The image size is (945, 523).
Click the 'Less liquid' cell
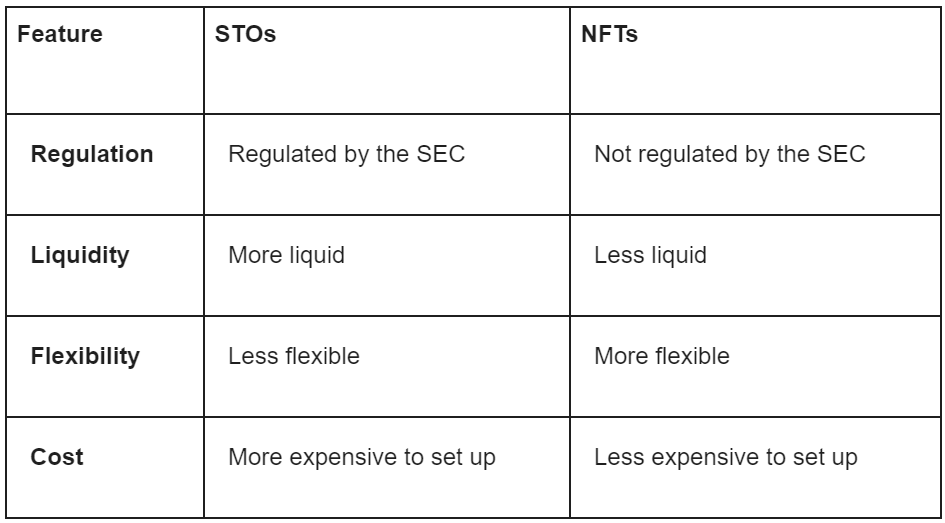pyautogui.click(x=755, y=265)
